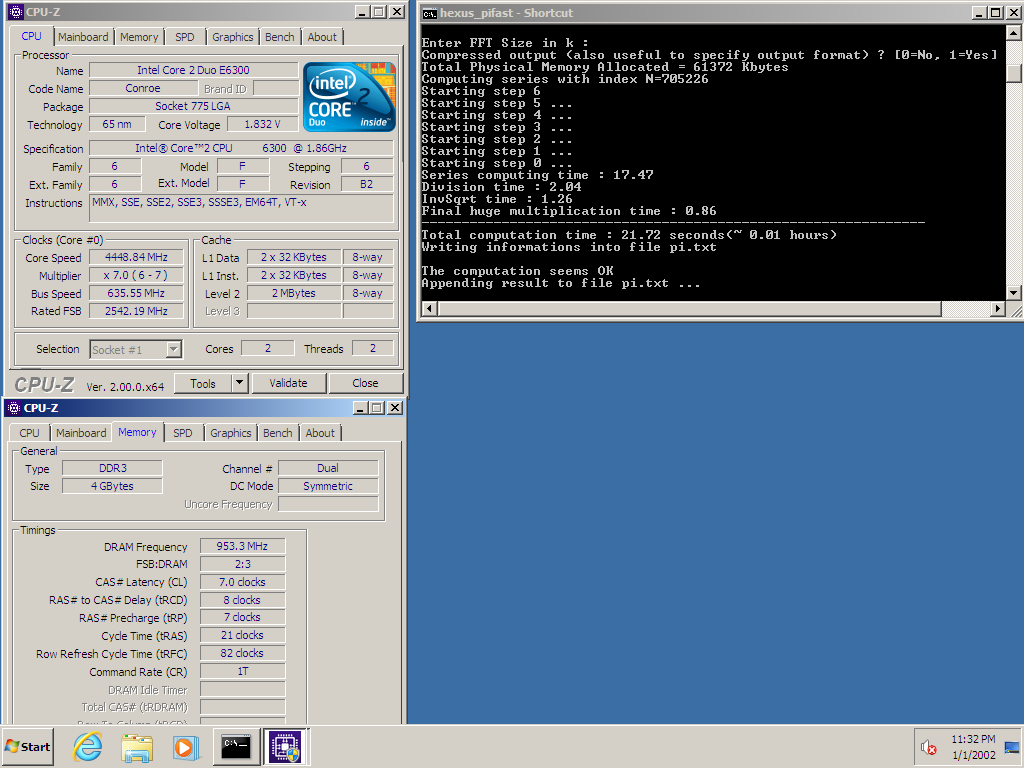Click Total computation time line in console

tap(629, 235)
